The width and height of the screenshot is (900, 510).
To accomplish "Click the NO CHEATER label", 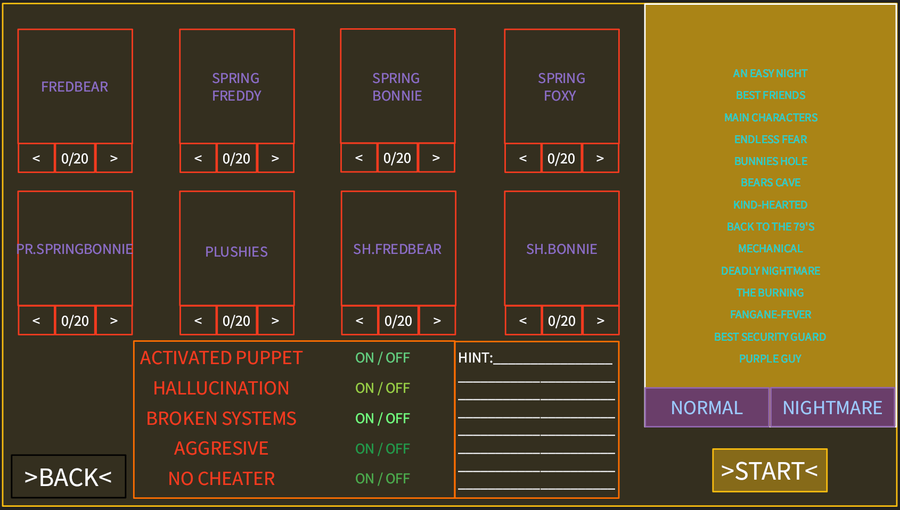I will 221,478.
